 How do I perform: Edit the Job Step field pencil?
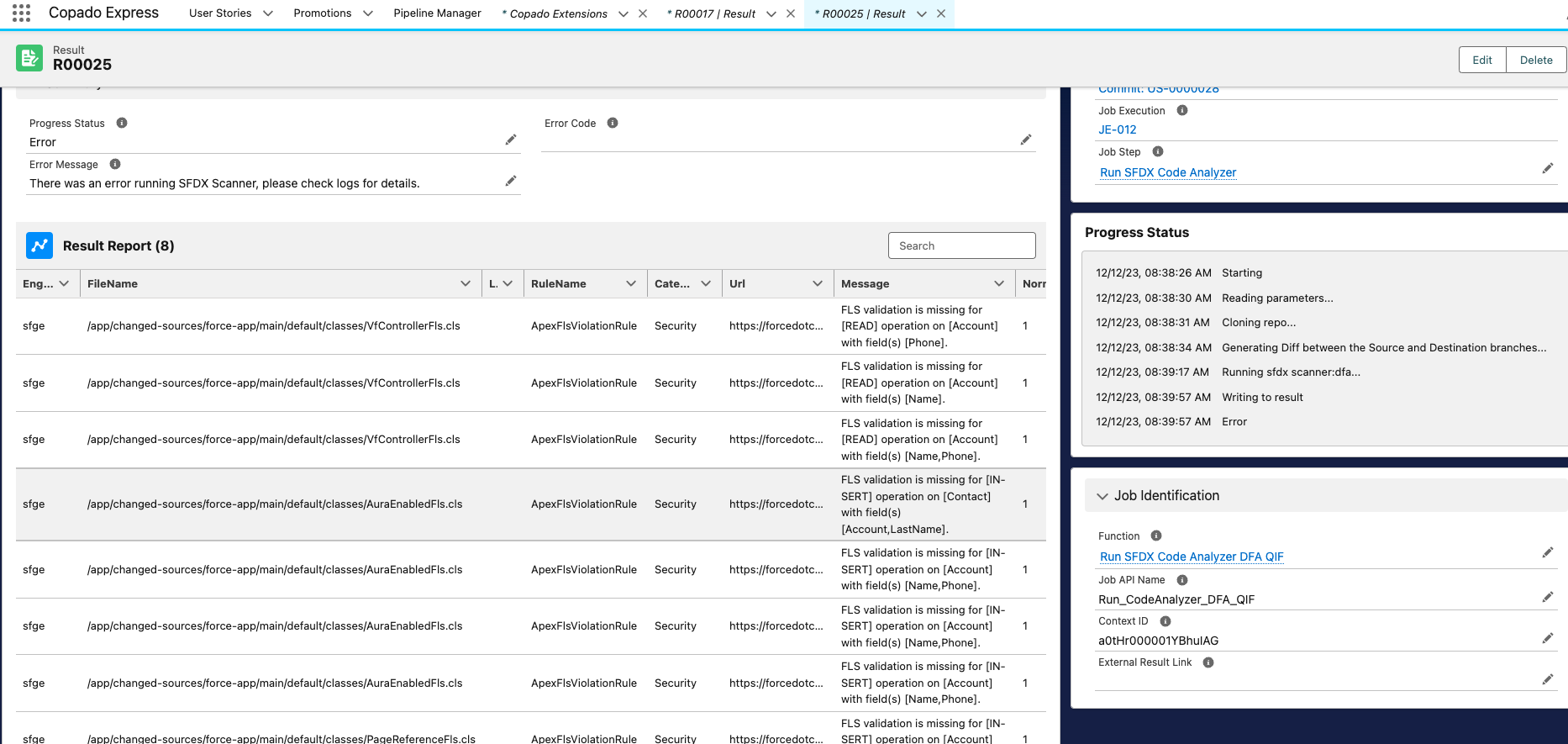click(x=1548, y=168)
